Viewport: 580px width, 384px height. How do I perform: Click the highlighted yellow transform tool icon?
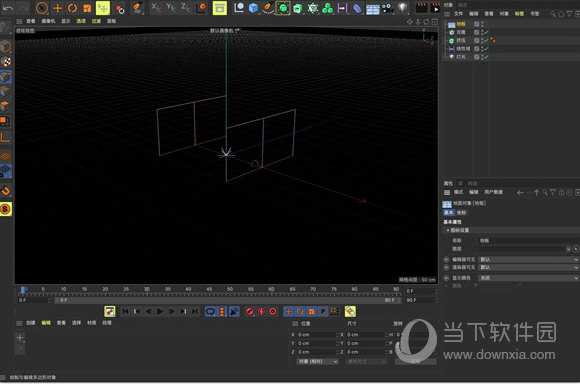point(103,8)
